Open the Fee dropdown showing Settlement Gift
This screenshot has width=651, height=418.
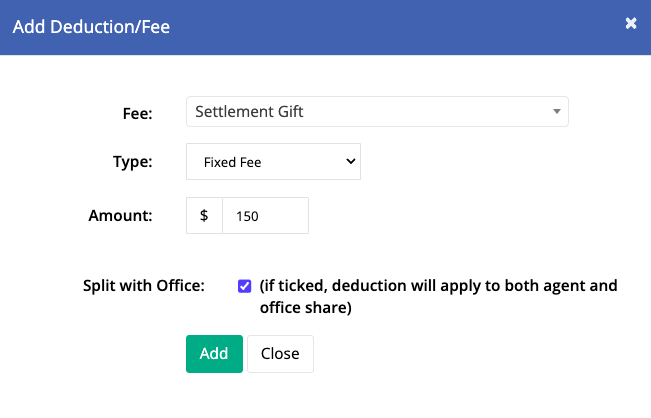coord(377,112)
